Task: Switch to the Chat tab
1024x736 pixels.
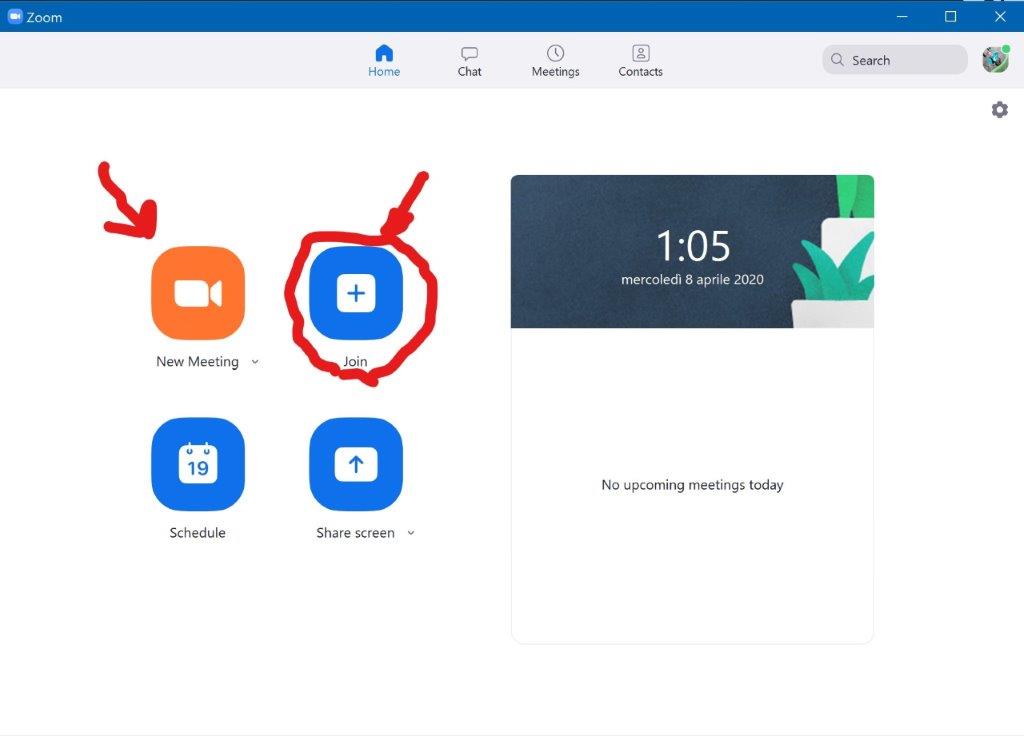Action: pyautogui.click(x=469, y=61)
